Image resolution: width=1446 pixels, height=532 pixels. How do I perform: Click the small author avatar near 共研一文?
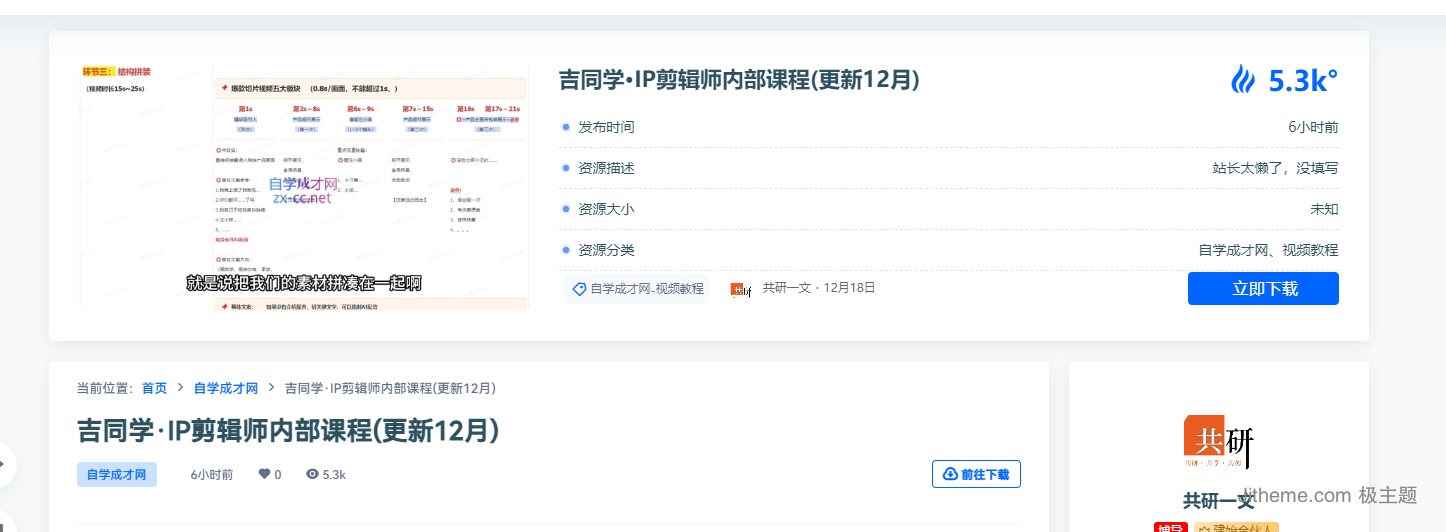(x=741, y=289)
